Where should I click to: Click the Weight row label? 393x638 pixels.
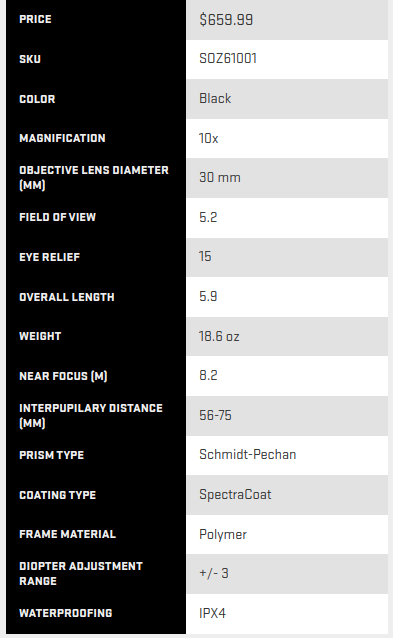click(x=40, y=336)
